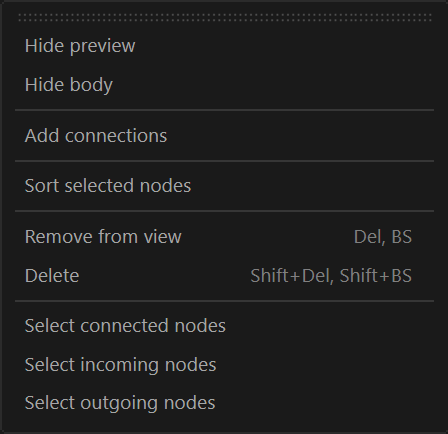Choose Select outgoing nodes

[224, 403]
